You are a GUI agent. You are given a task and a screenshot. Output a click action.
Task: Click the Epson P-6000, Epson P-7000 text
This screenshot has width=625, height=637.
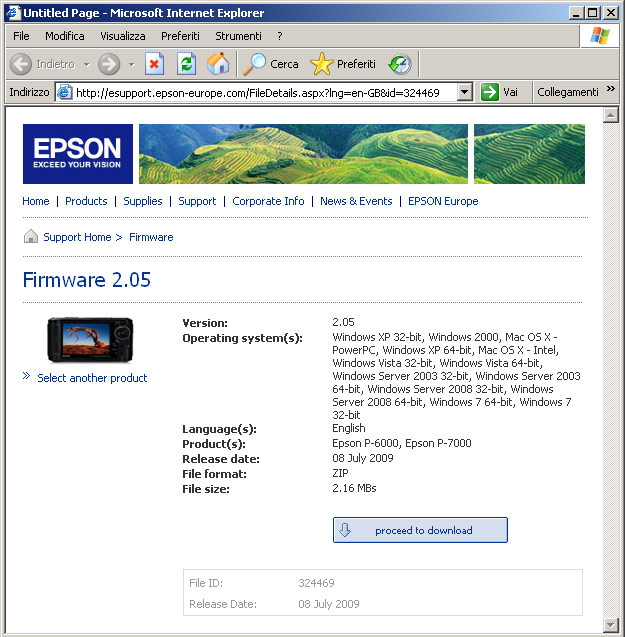402,443
